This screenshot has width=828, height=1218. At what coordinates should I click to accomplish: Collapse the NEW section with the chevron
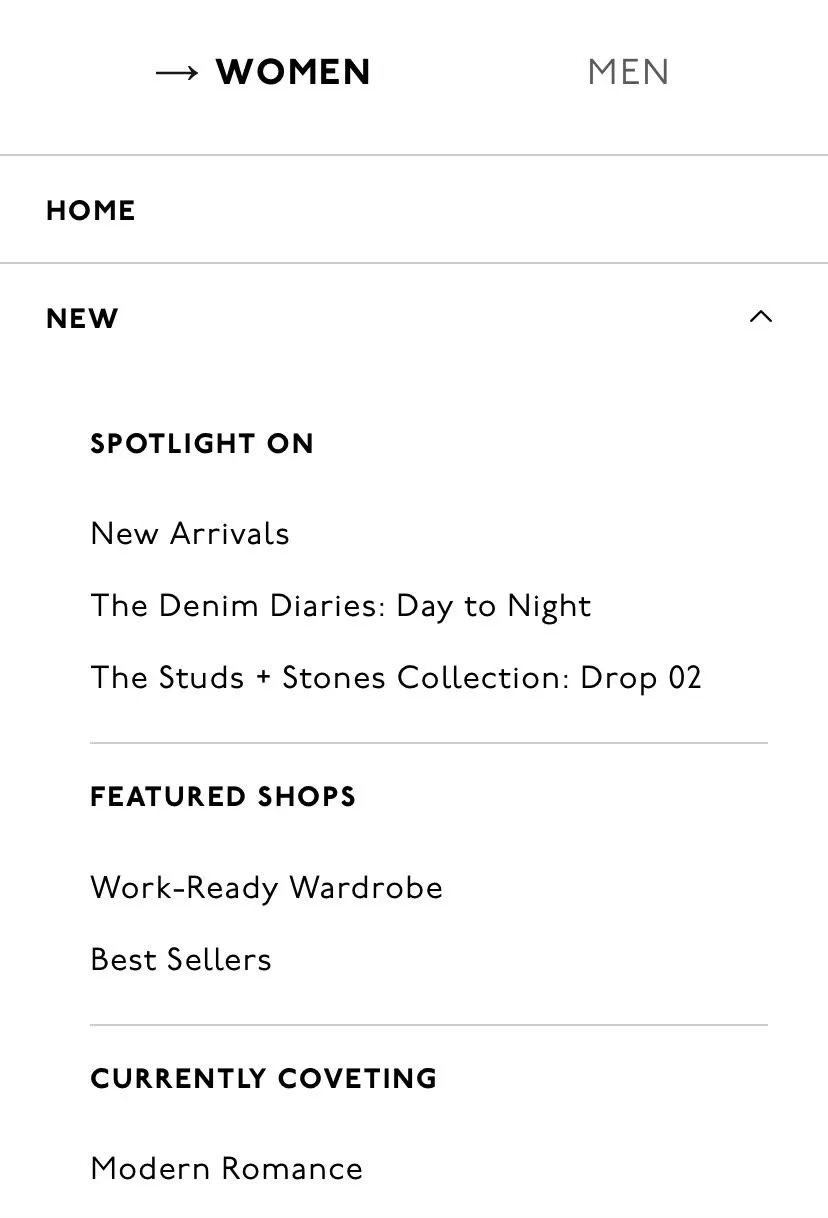tap(760, 318)
